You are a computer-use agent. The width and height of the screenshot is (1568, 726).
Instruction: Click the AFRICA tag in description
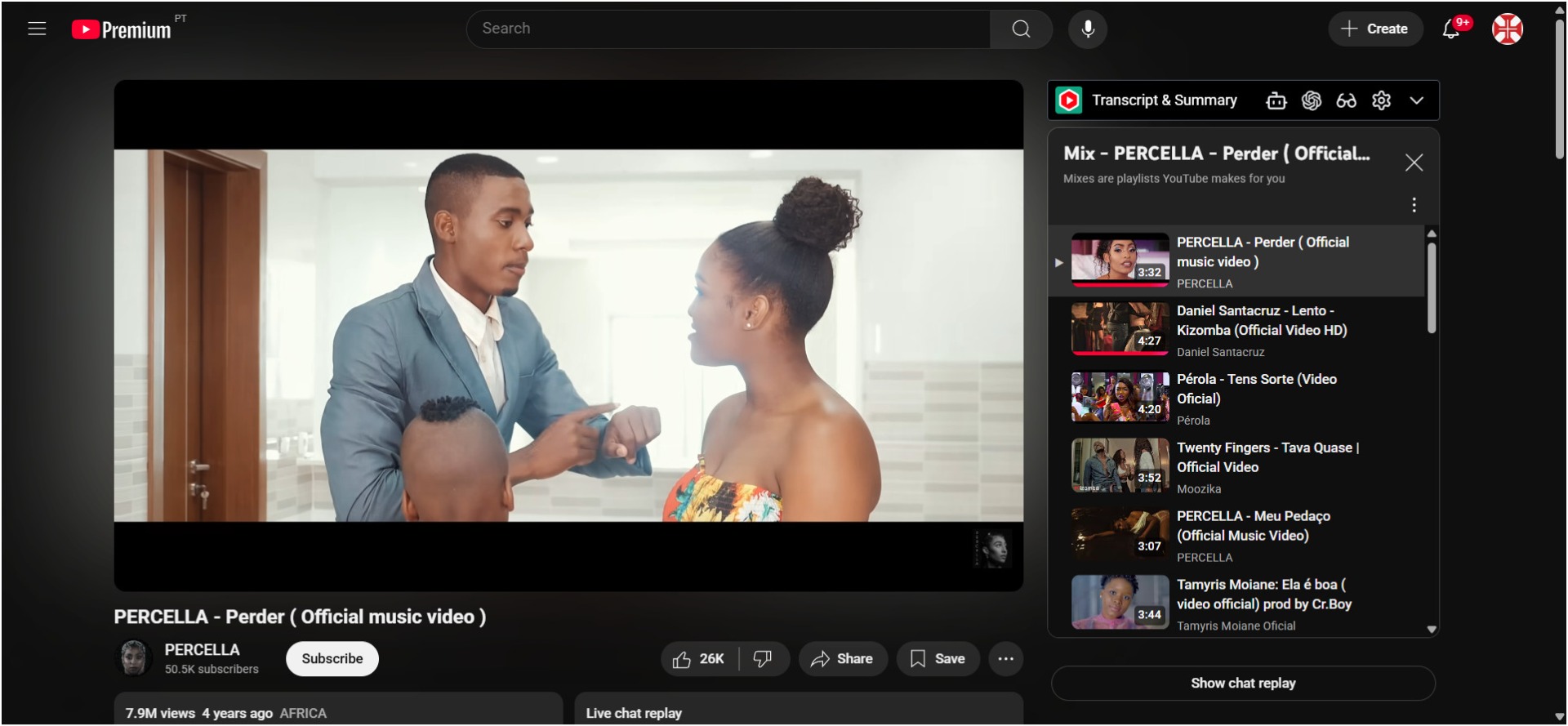(303, 714)
